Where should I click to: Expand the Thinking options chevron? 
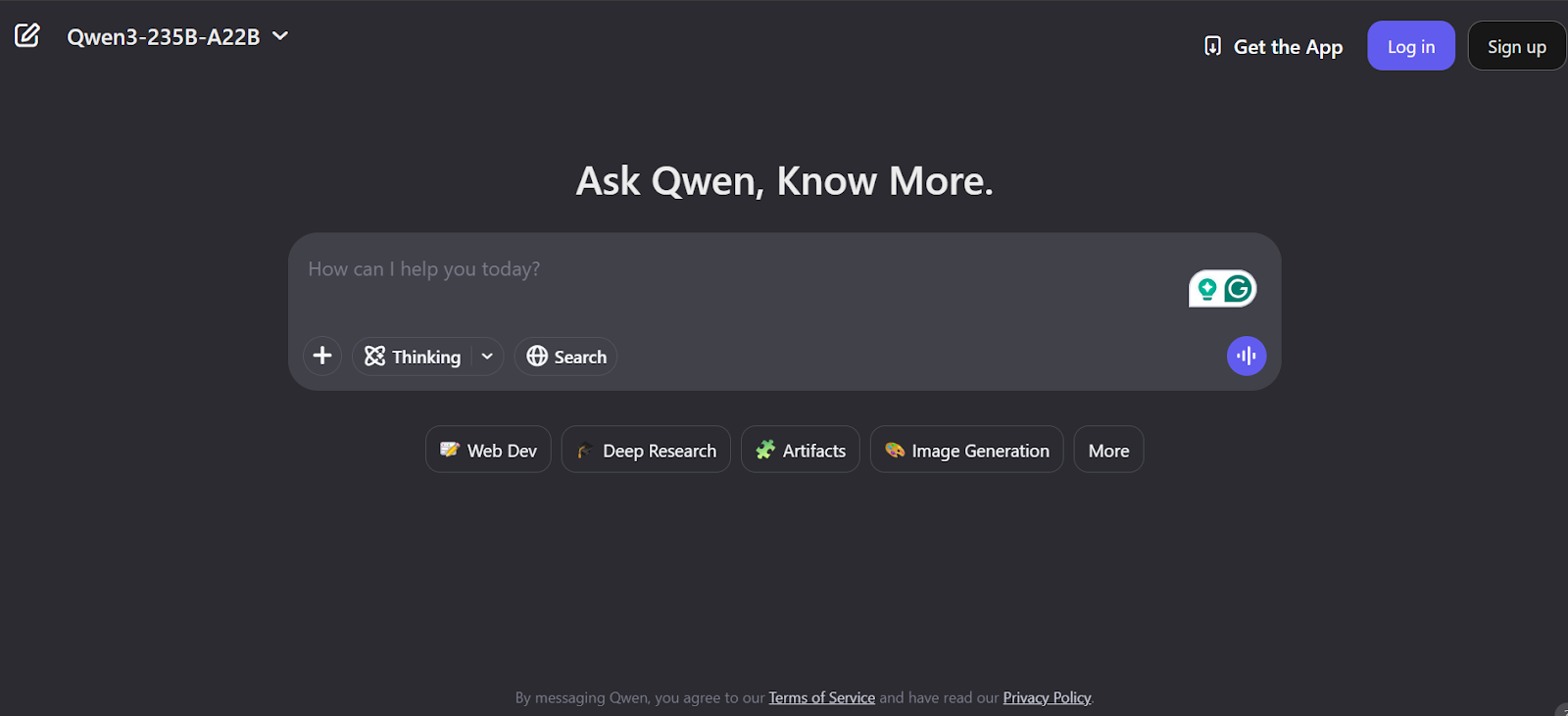click(487, 357)
